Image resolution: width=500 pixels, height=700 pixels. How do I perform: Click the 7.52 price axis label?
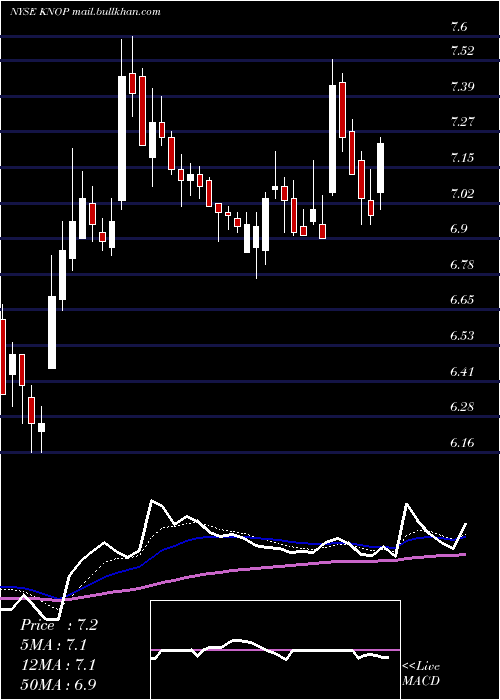tap(462, 51)
